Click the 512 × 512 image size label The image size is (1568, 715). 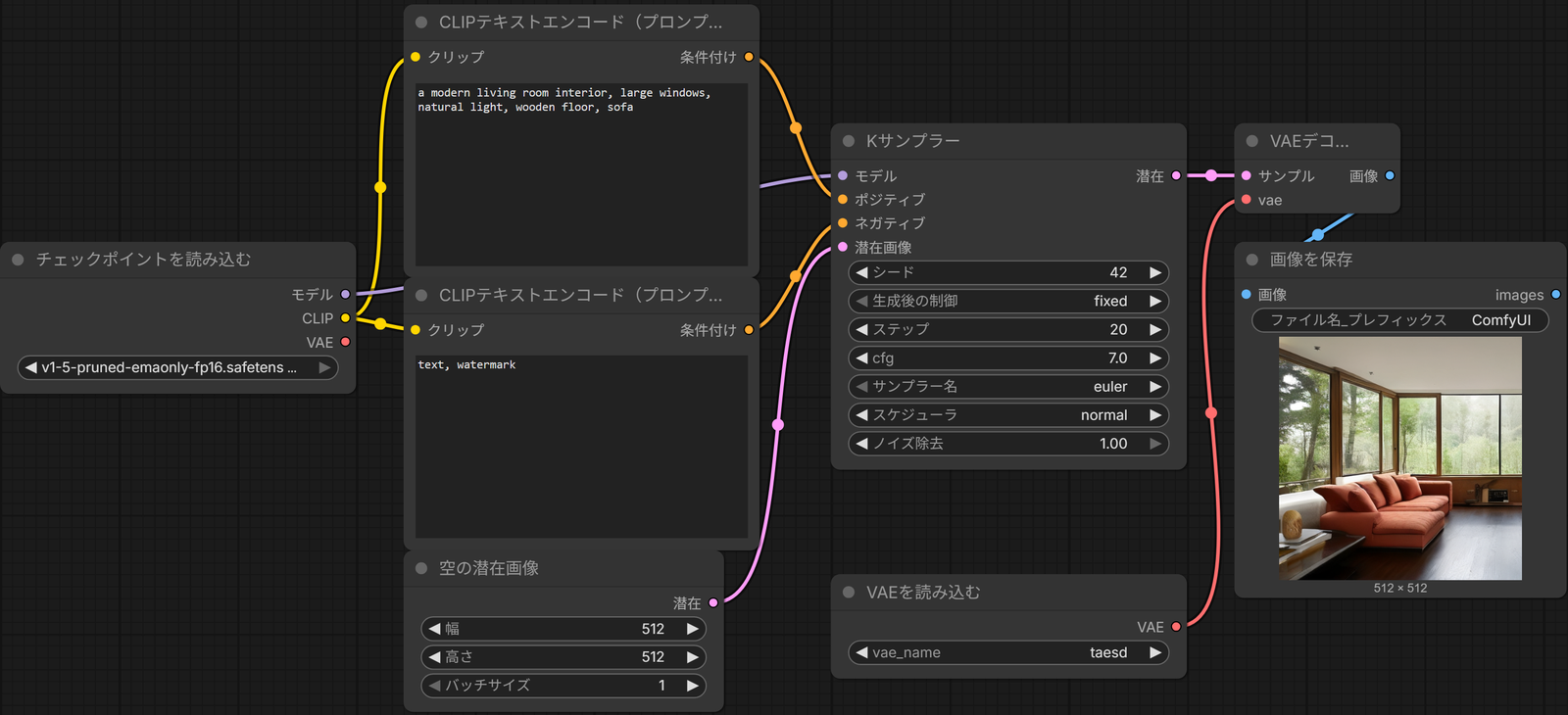click(1400, 589)
